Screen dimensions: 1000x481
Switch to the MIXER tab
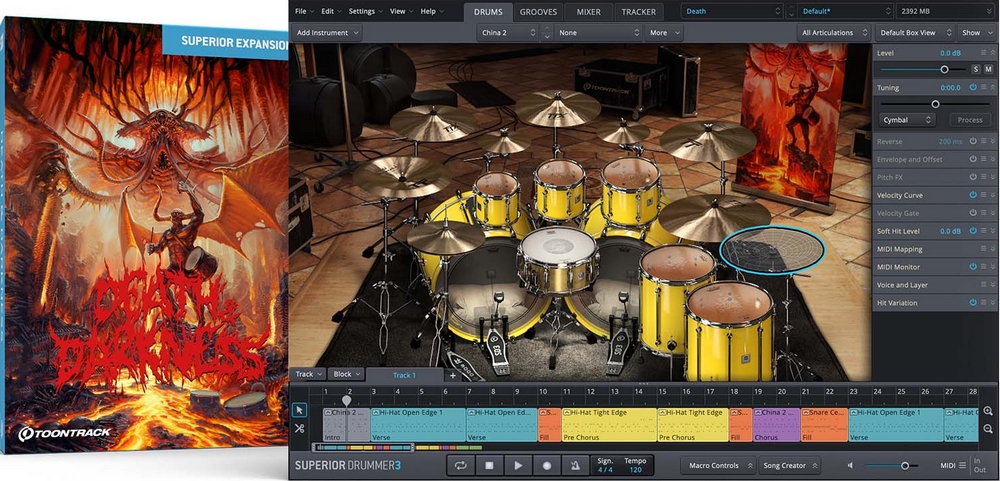click(x=588, y=11)
